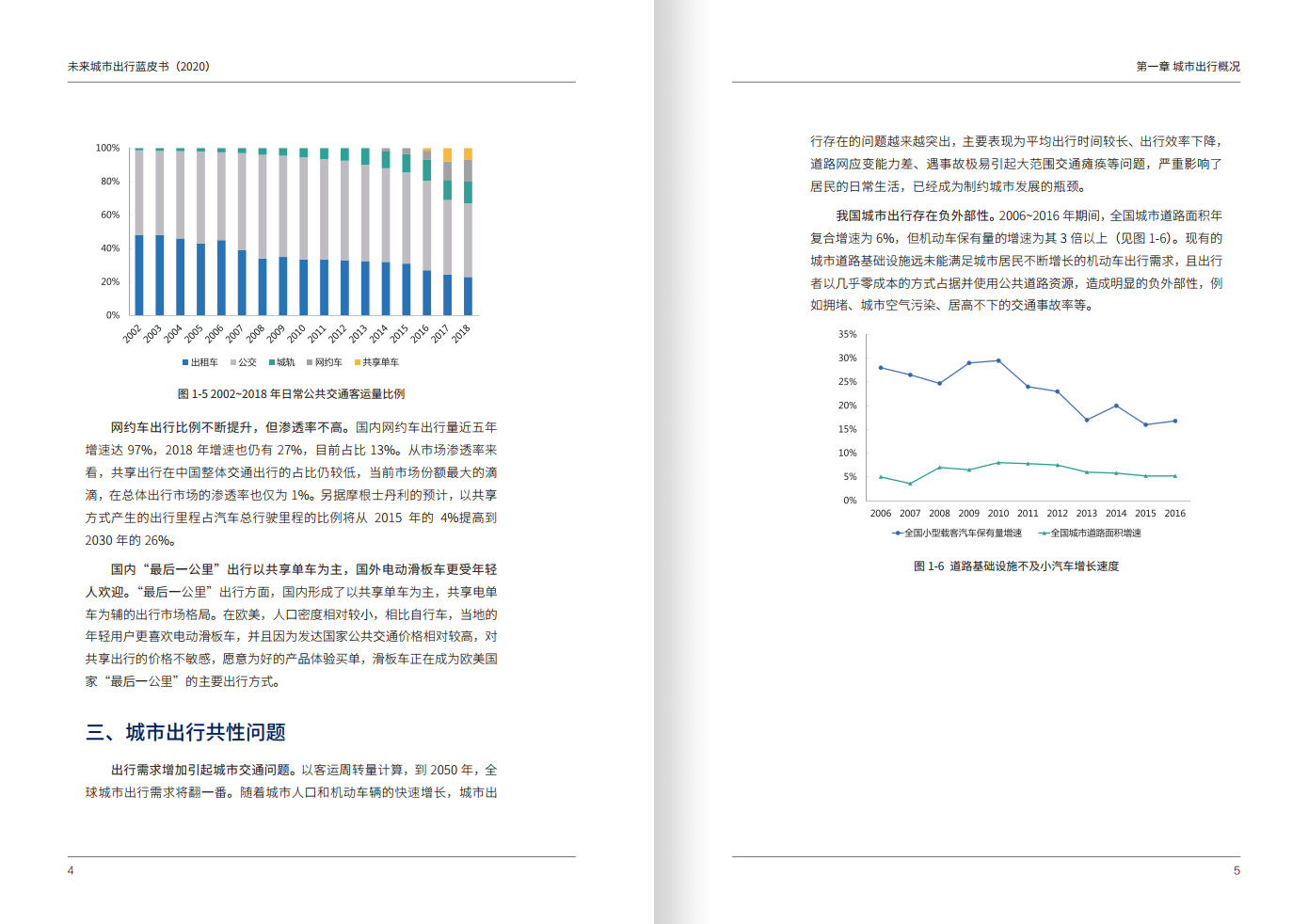1308x924 pixels.
Task: Click the 100% y-axis label of bar chart
Action: tap(107, 148)
